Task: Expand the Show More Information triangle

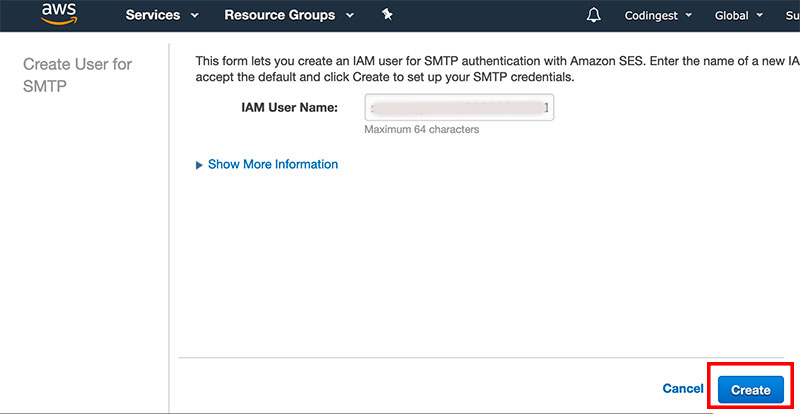Action: tap(199, 165)
